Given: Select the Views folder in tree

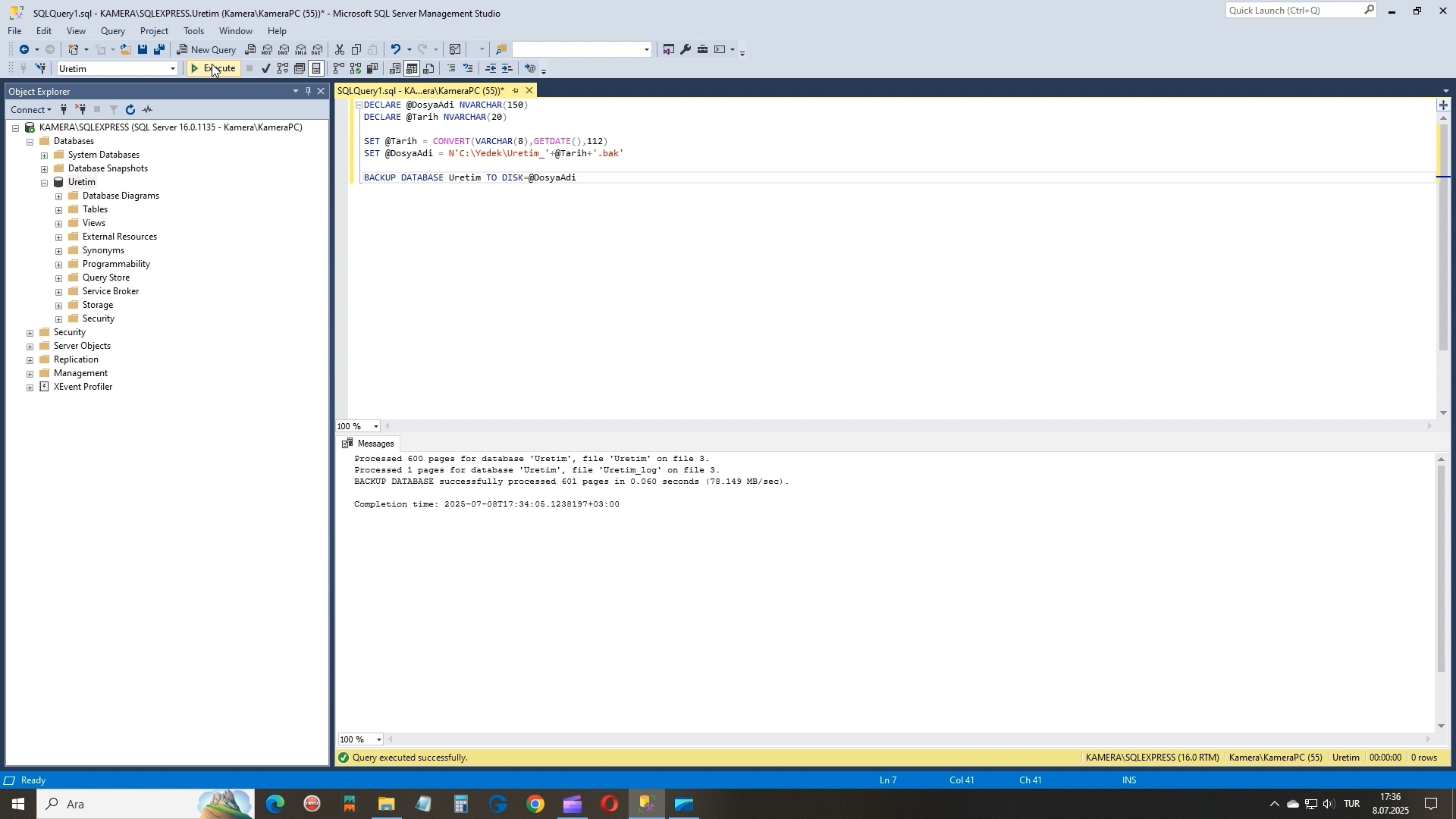Looking at the screenshot, I should click(93, 223).
